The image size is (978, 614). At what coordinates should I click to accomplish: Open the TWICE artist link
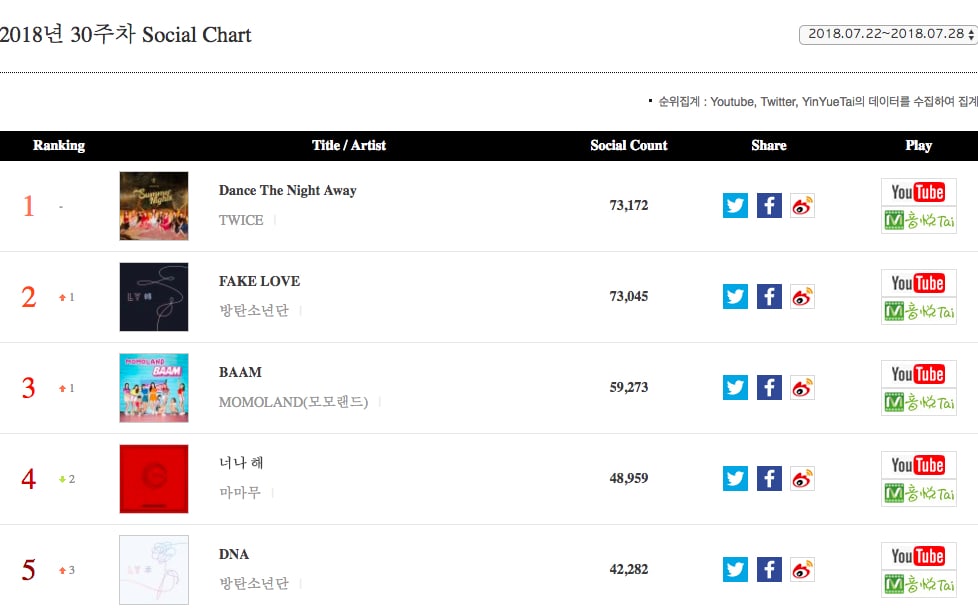[241, 220]
